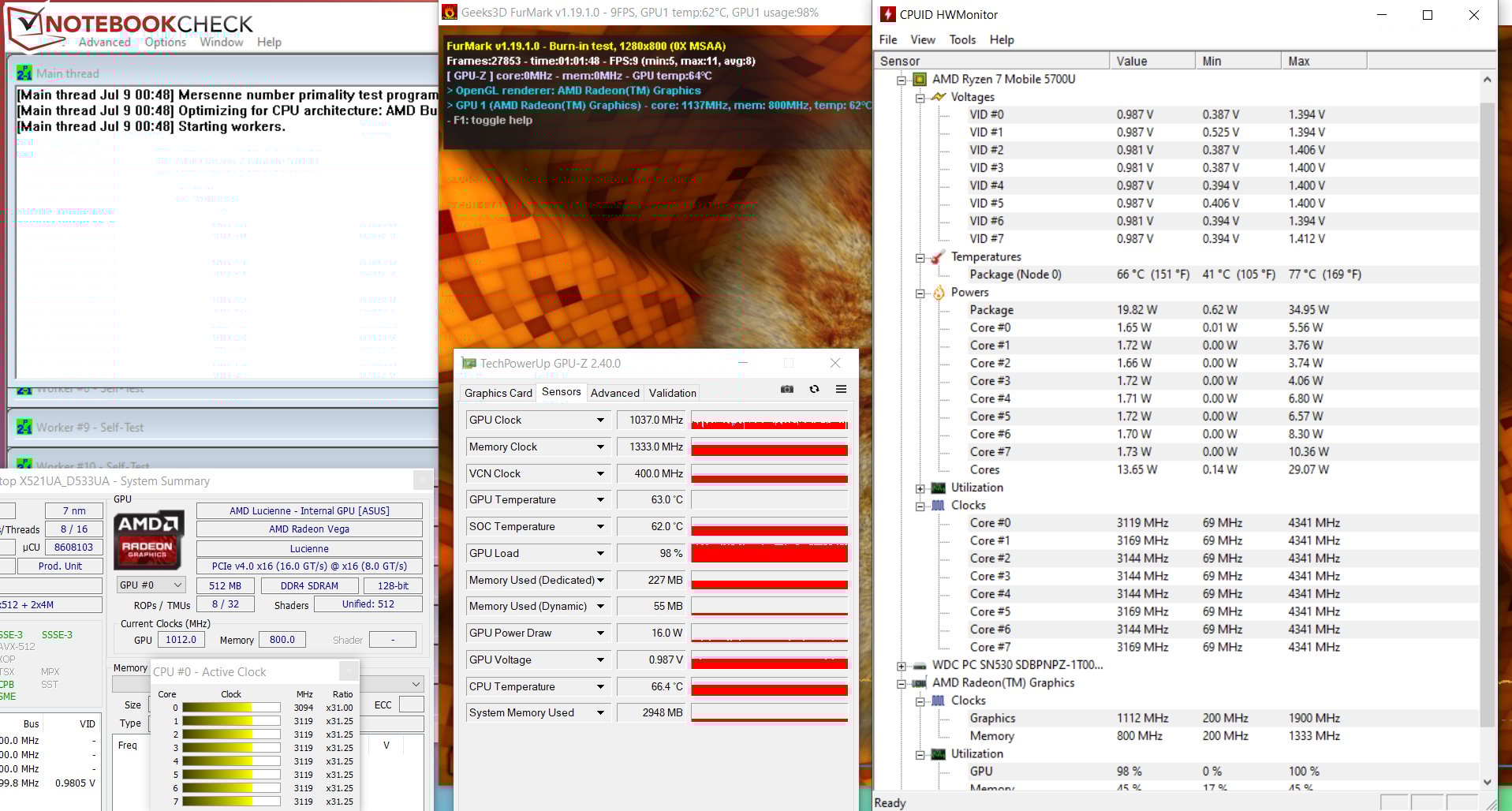Switch to GPU-Z Graphics Card tab
1512x811 pixels.
[x=498, y=393]
